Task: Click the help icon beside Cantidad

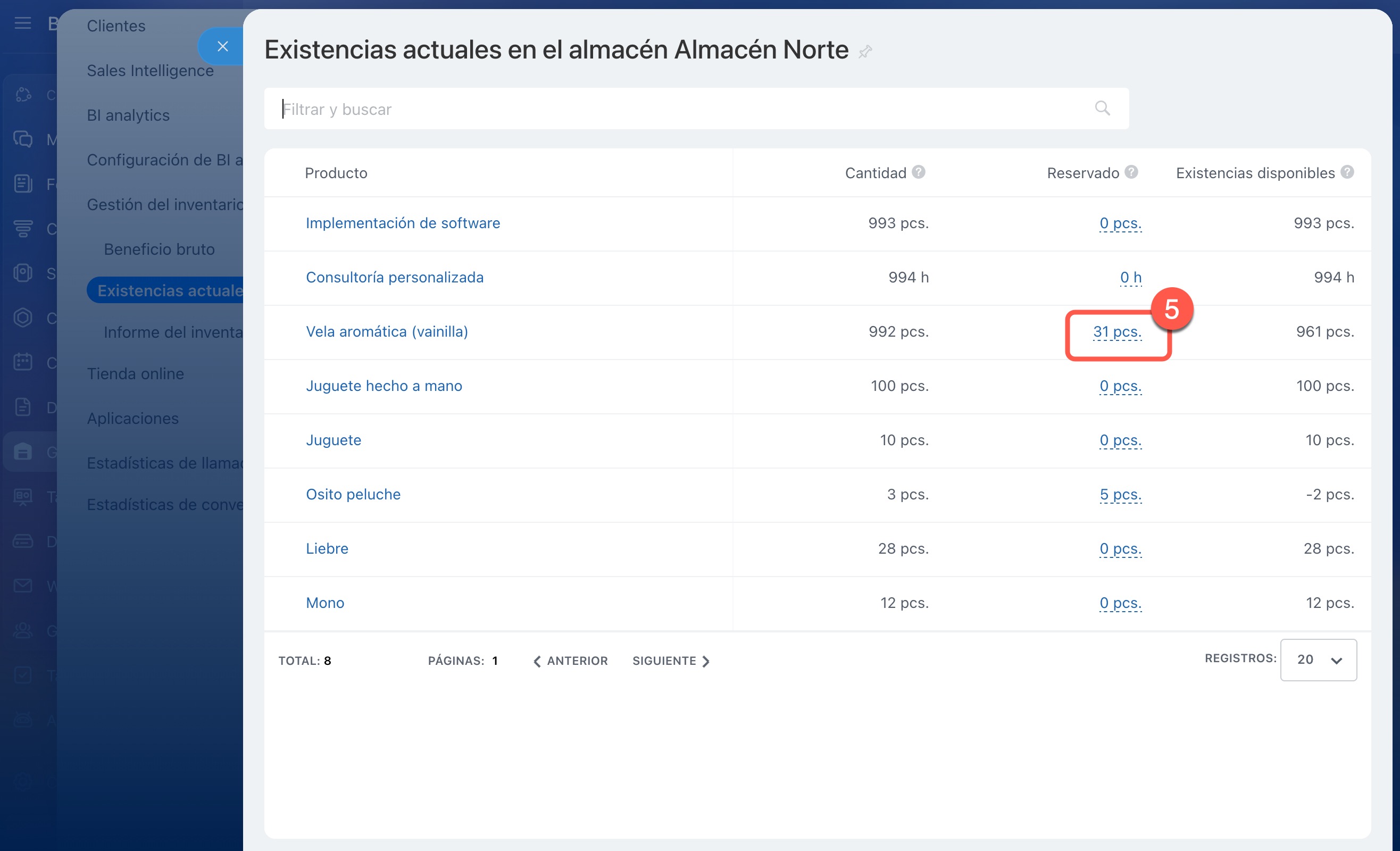Action: pos(918,172)
